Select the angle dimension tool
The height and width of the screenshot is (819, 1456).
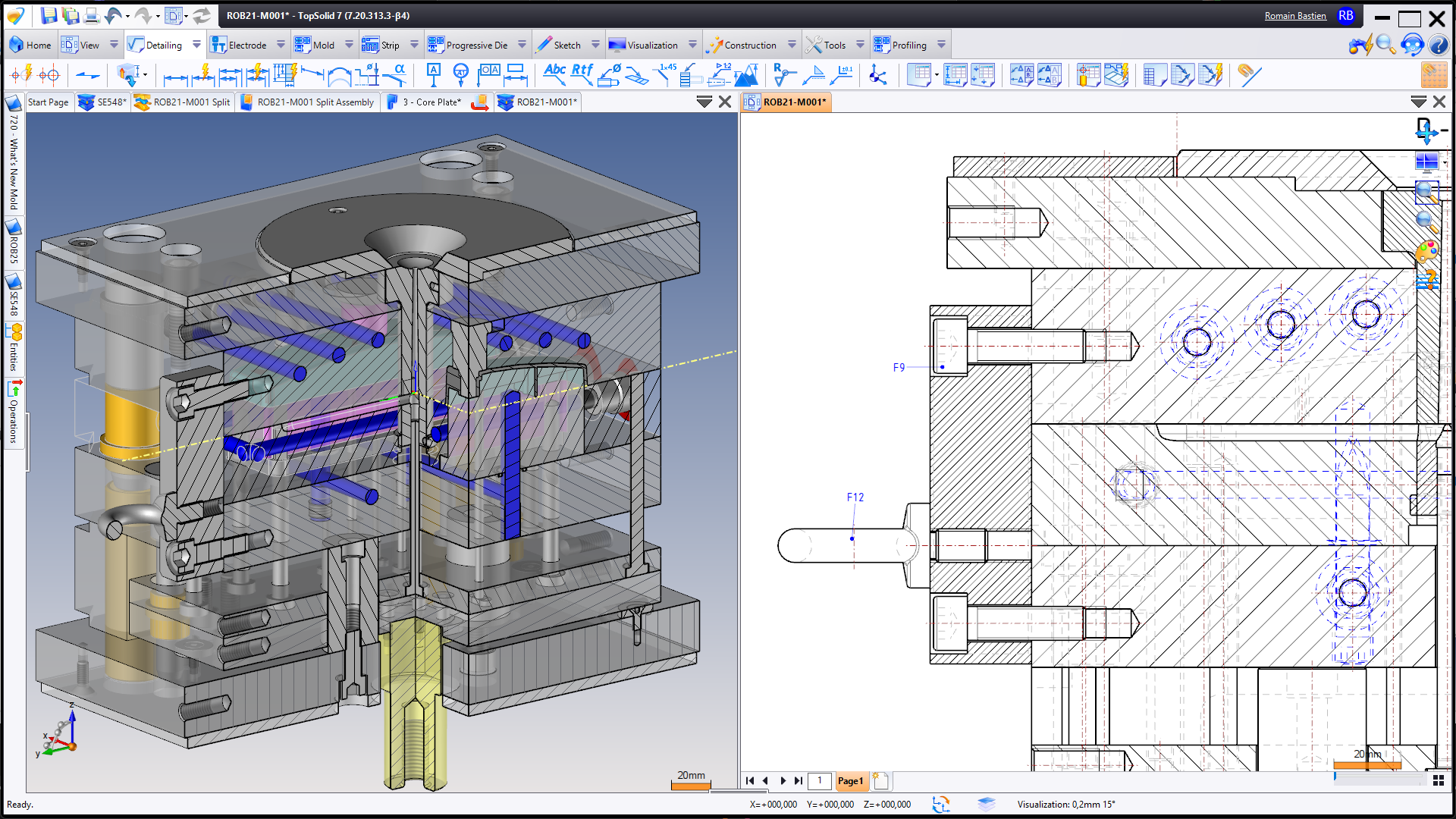click(395, 74)
